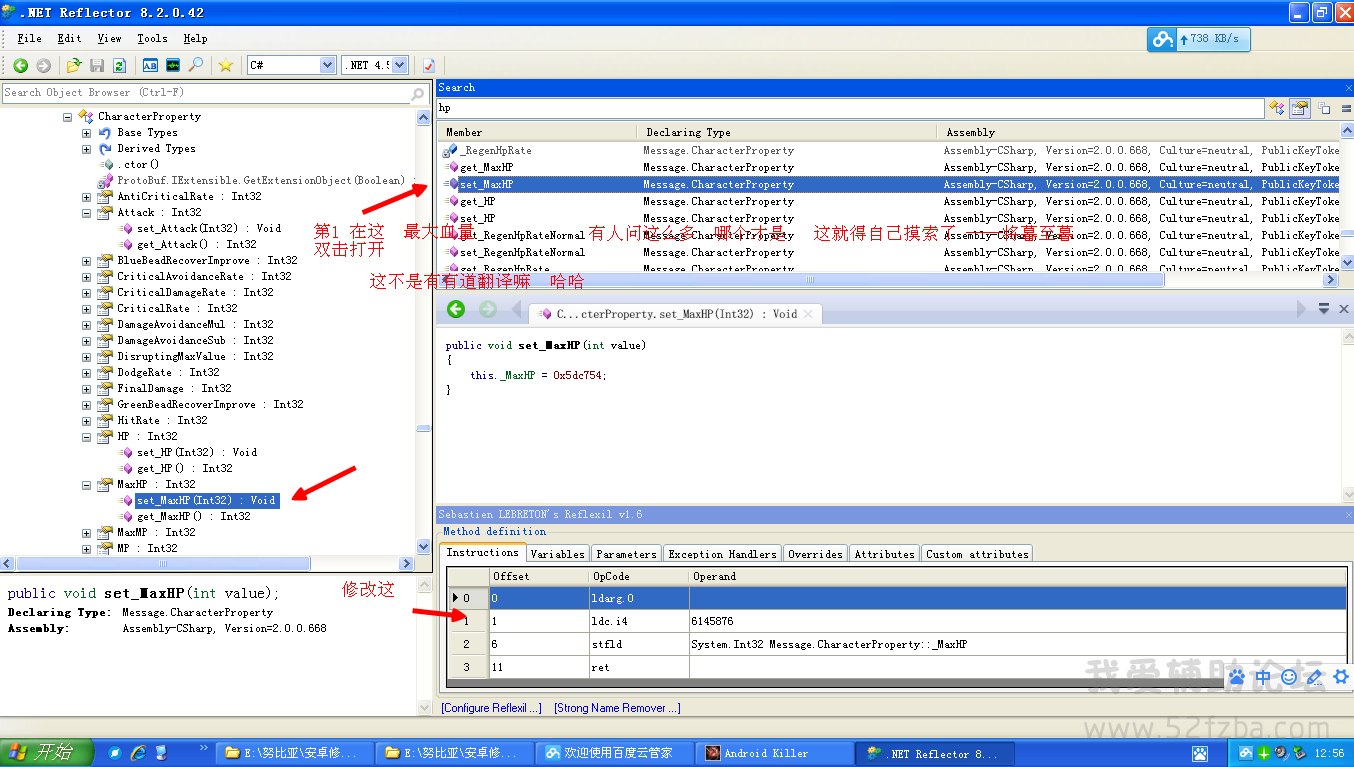The height and width of the screenshot is (767, 1354).
Task: Open an assembly with the folder icon
Action: point(73,65)
